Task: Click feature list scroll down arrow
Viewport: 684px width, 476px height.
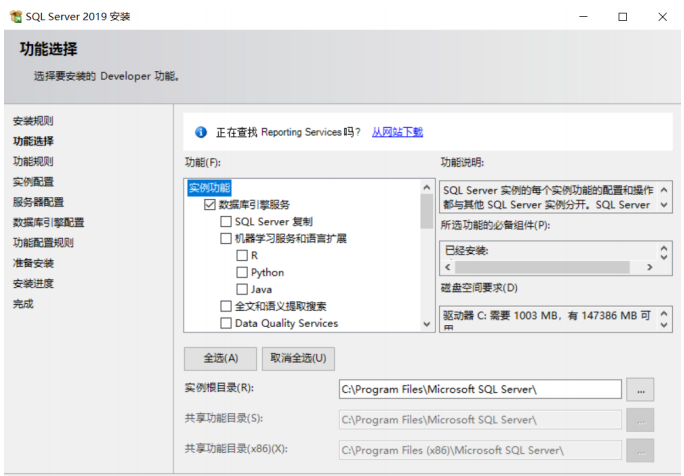Action: point(427,324)
